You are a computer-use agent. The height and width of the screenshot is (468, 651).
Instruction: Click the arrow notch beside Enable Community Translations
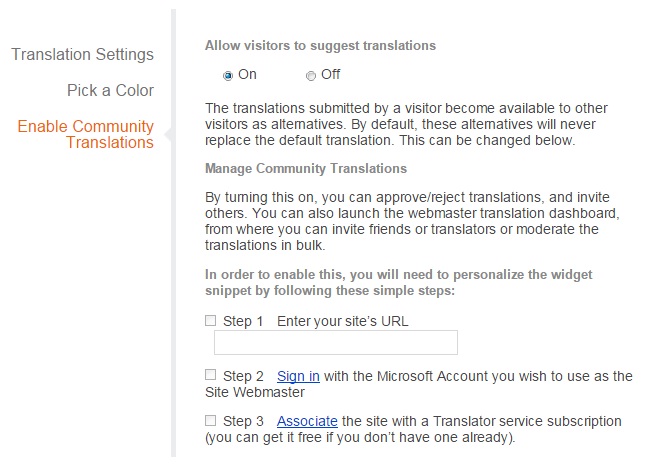pyautogui.click(x=168, y=134)
